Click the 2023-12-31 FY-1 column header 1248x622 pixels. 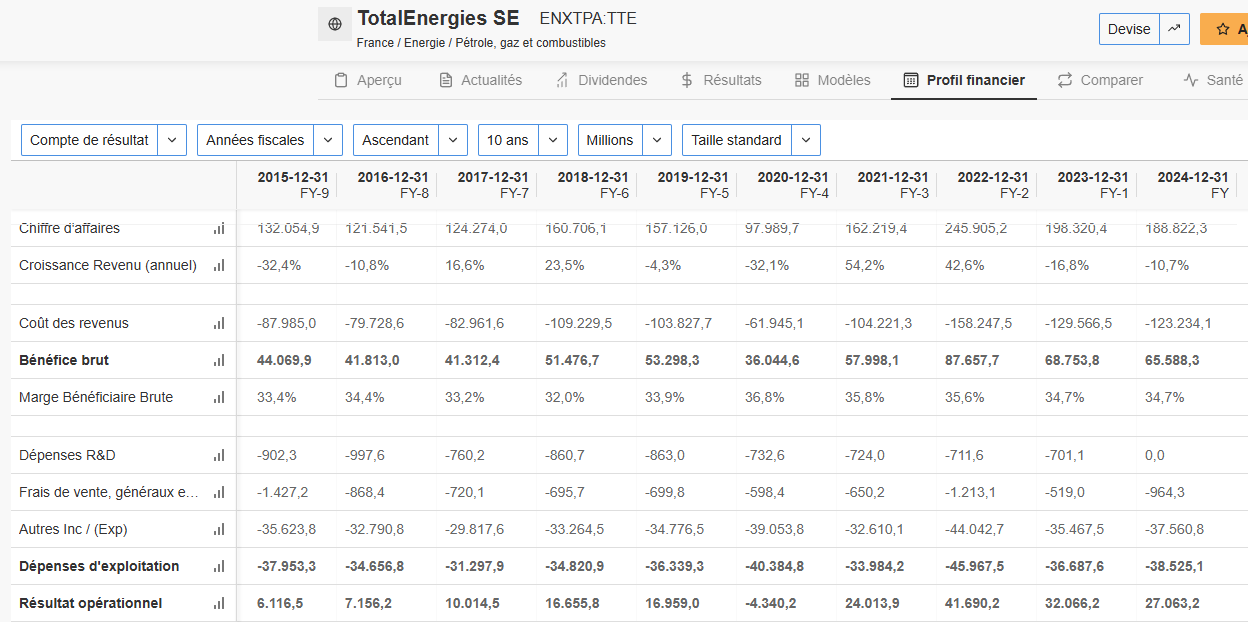(x=1092, y=185)
